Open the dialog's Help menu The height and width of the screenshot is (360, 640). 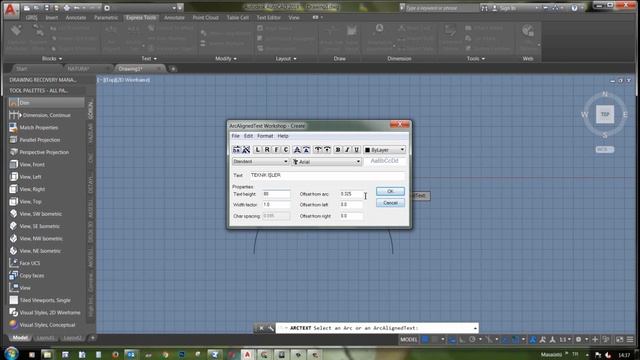coord(283,136)
